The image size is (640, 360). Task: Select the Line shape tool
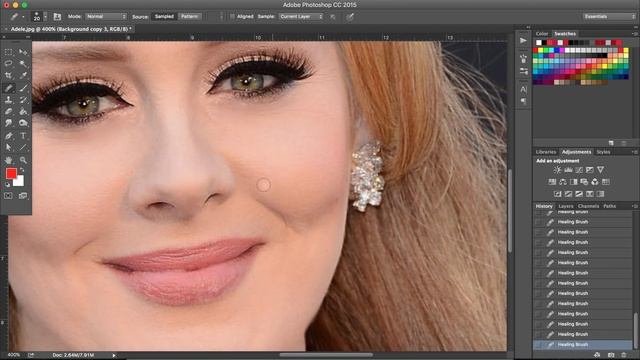pos(23,147)
